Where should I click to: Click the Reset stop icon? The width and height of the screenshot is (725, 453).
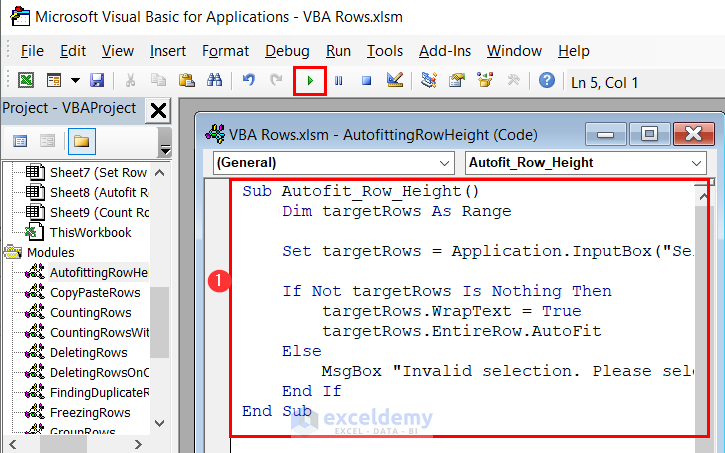coord(367,81)
